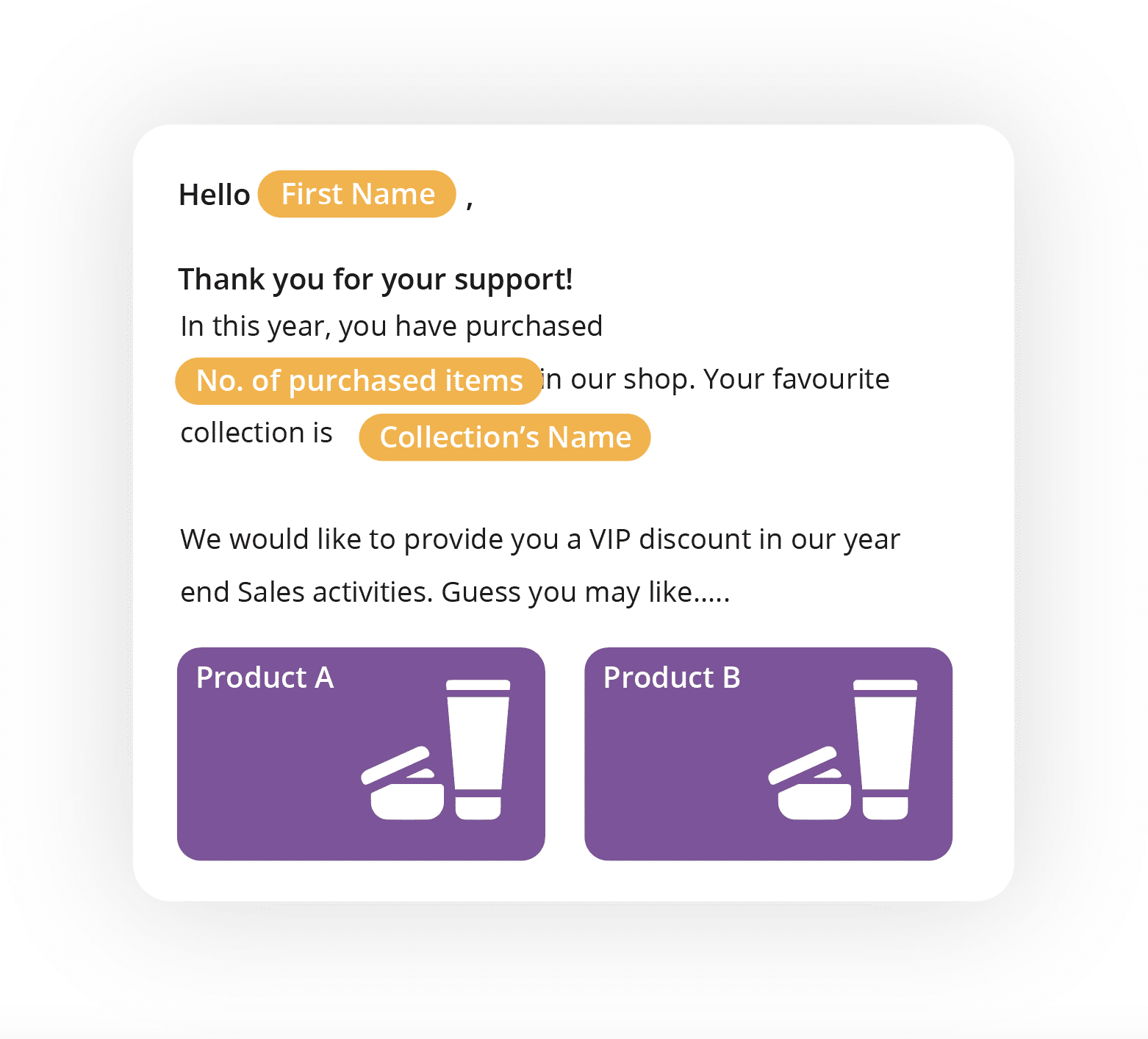Click the tube icon in Product B
1148x1039 pixels.
[x=886, y=749]
